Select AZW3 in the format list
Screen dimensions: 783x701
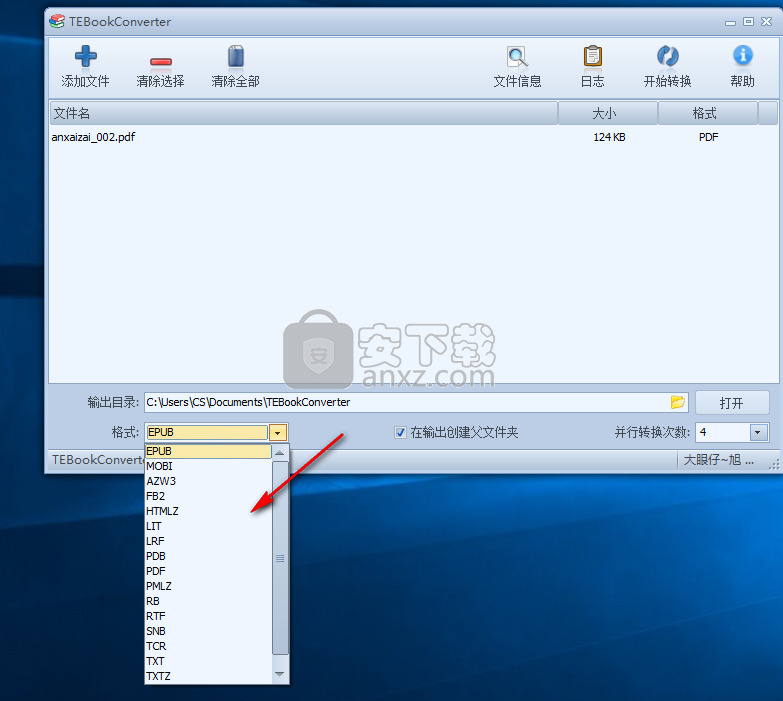(208, 481)
